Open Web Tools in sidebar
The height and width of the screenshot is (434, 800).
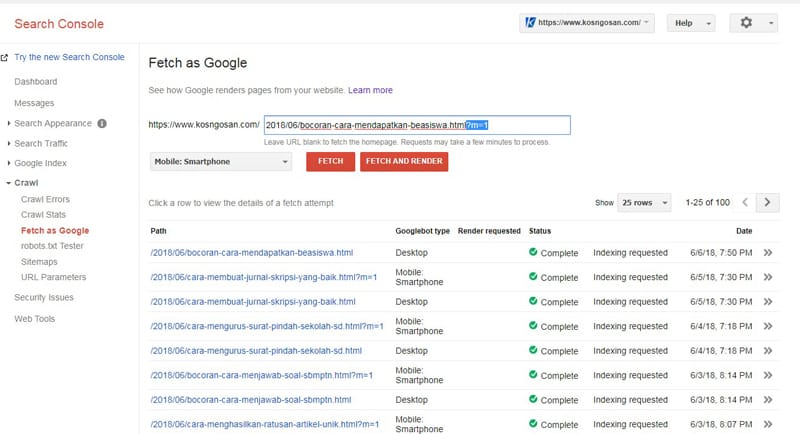pyautogui.click(x=34, y=319)
